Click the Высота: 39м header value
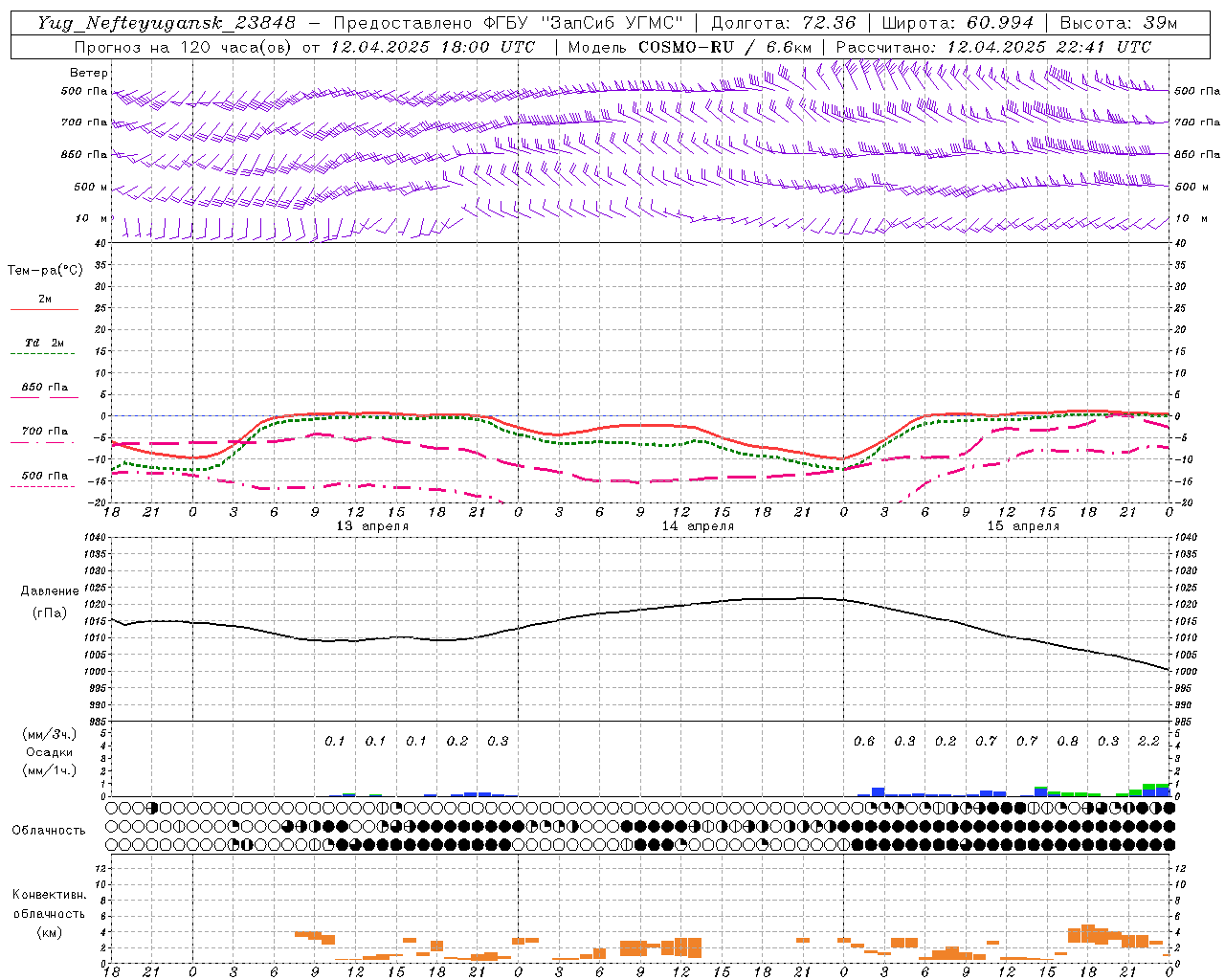This screenshot has width=1225, height=980. 1119,23
